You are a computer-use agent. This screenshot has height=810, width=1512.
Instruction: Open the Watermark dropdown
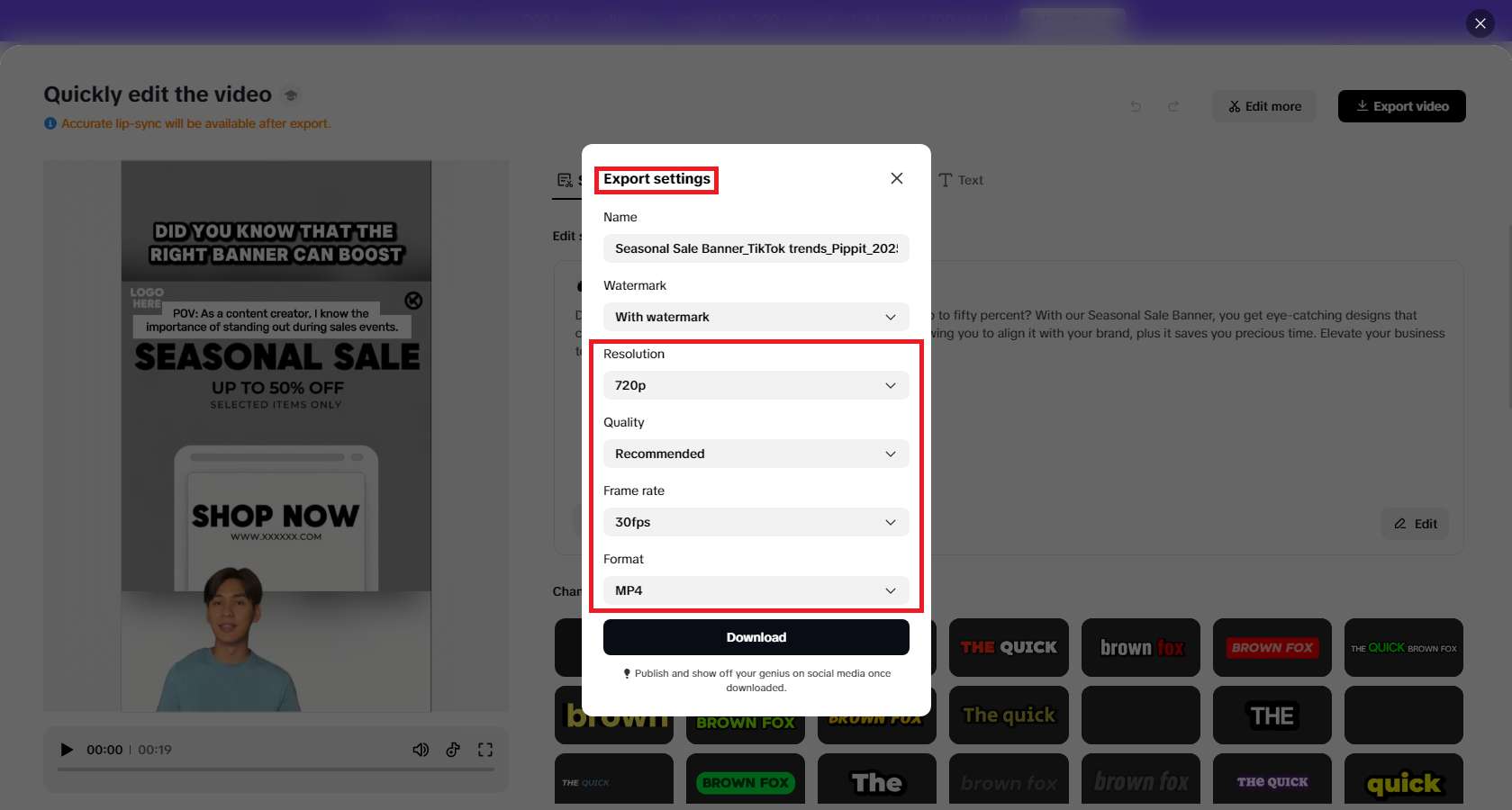click(x=756, y=317)
